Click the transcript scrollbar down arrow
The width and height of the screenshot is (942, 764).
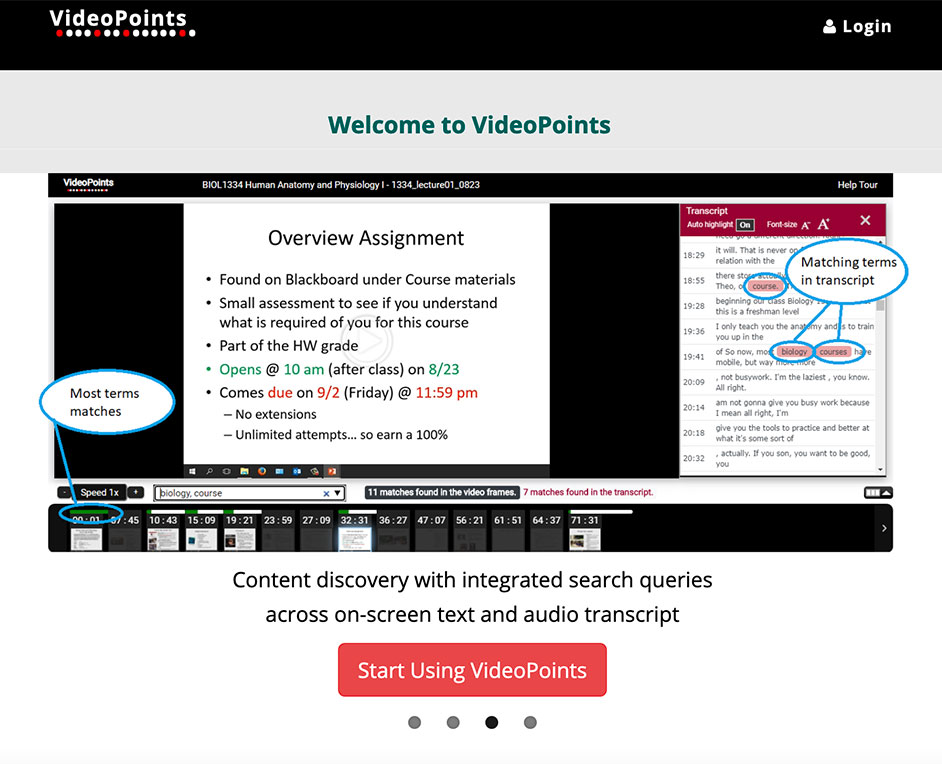881,470
